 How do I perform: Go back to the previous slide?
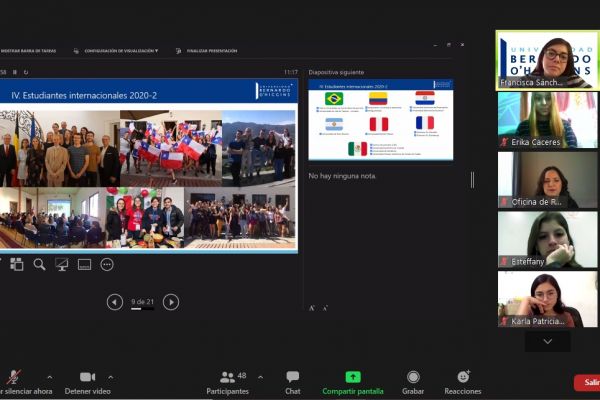[x=115, y=302]
